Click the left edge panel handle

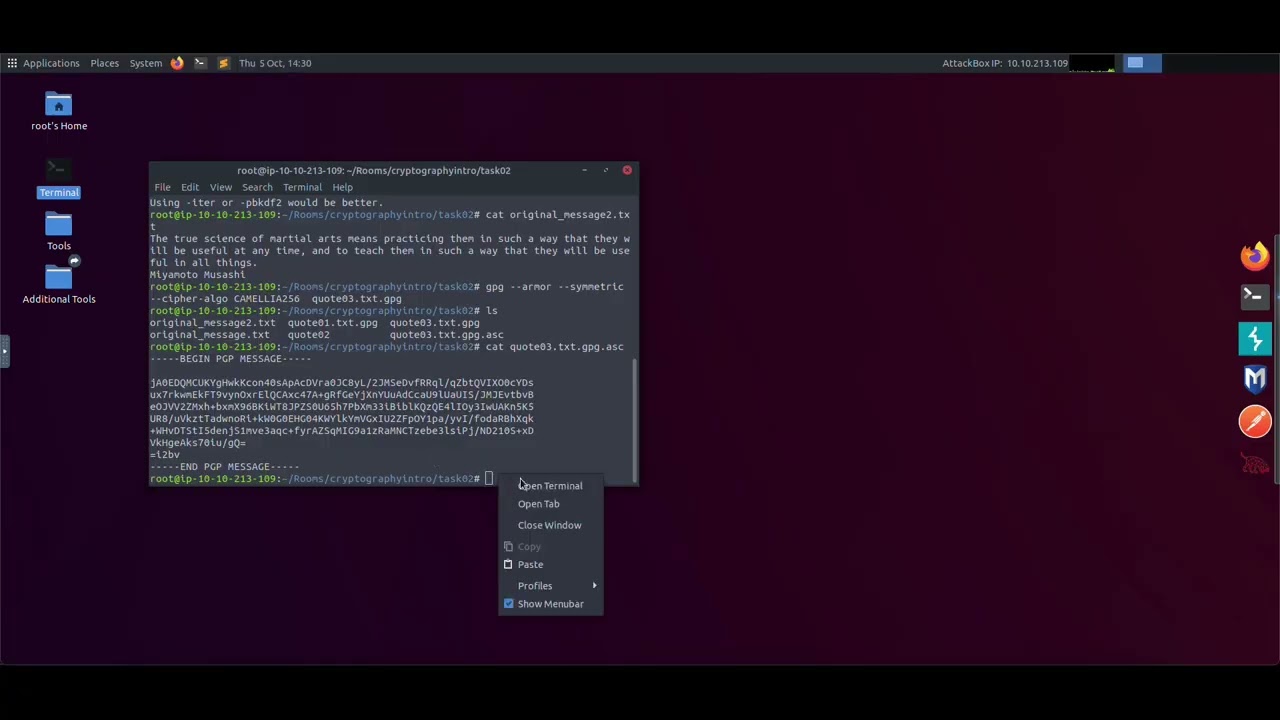(4, 351)
